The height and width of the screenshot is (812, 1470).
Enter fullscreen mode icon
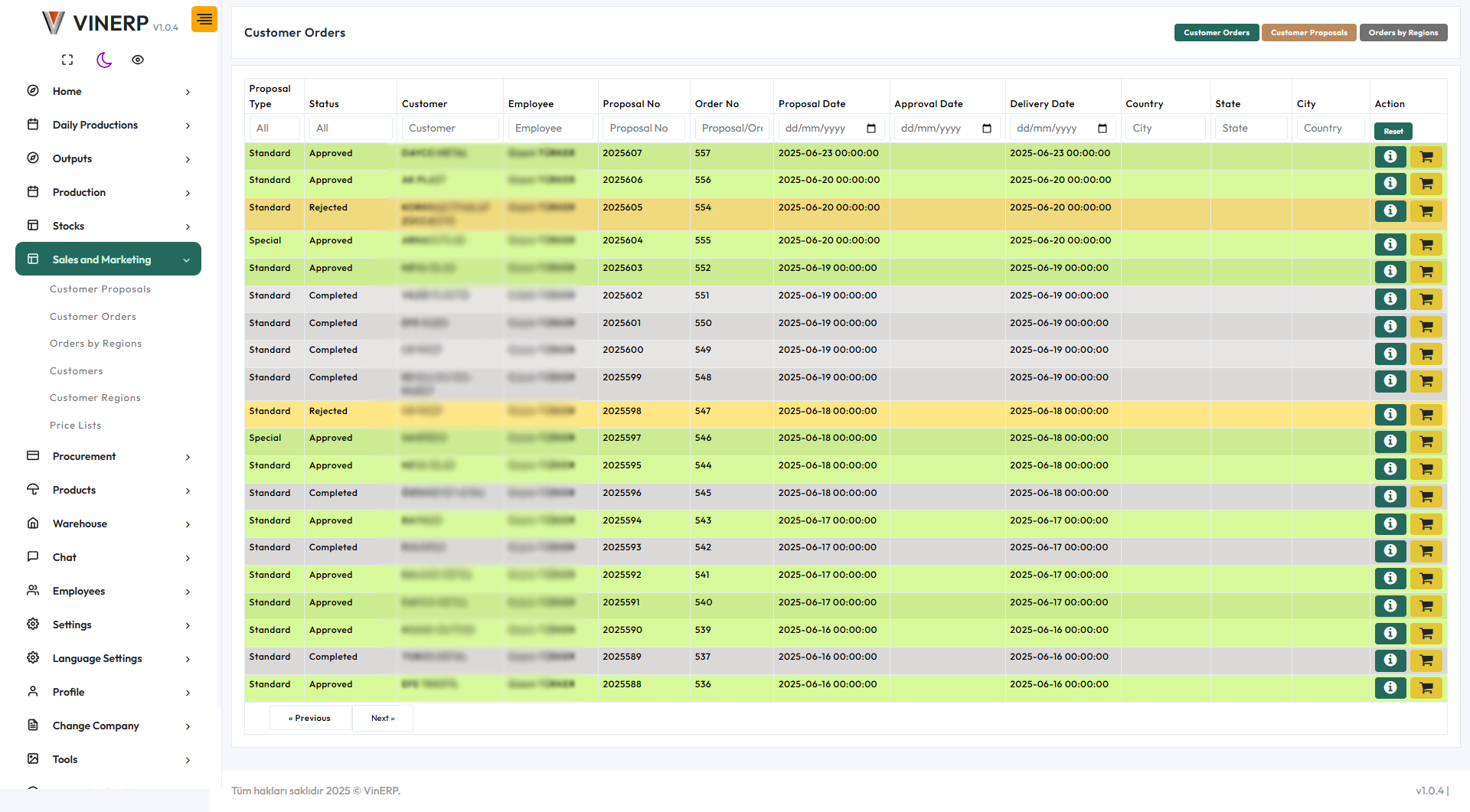[x=67, y=60]
